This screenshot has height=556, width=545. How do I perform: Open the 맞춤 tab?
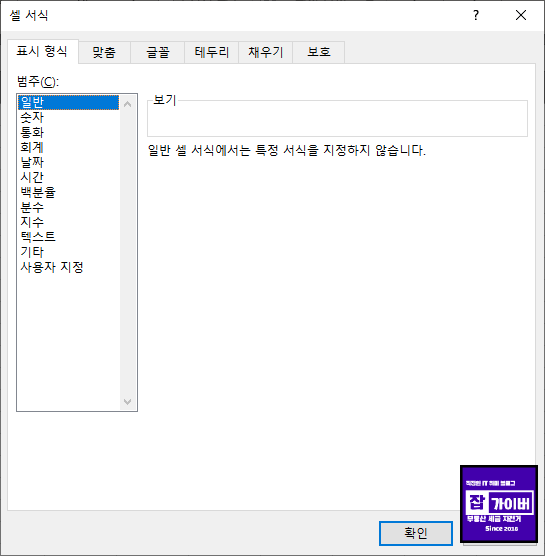click(104, 52)
